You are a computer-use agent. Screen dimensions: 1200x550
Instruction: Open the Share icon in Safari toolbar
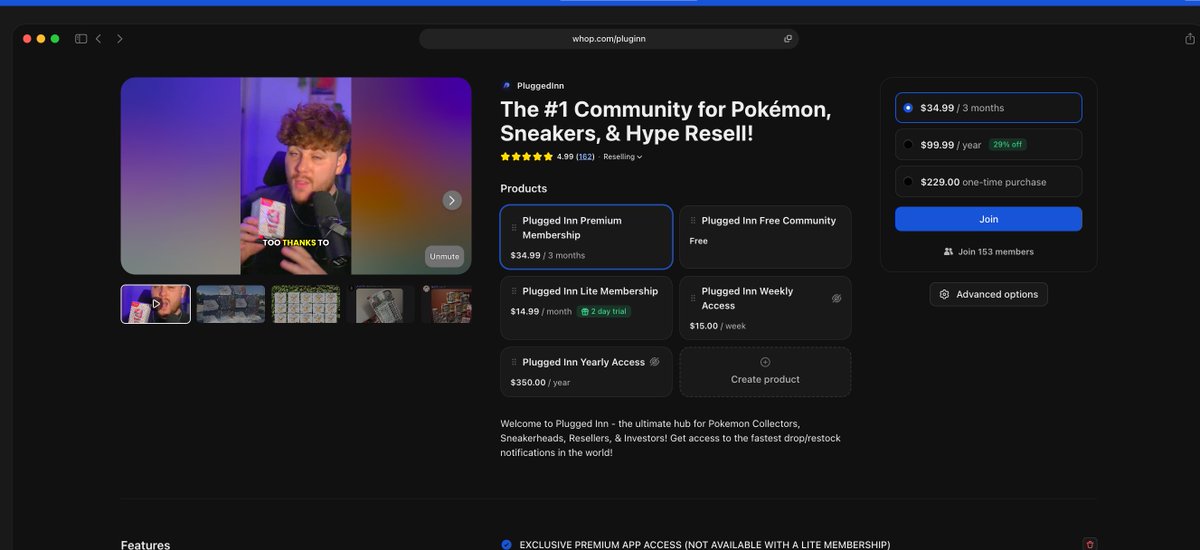[x=1190, y=39]
